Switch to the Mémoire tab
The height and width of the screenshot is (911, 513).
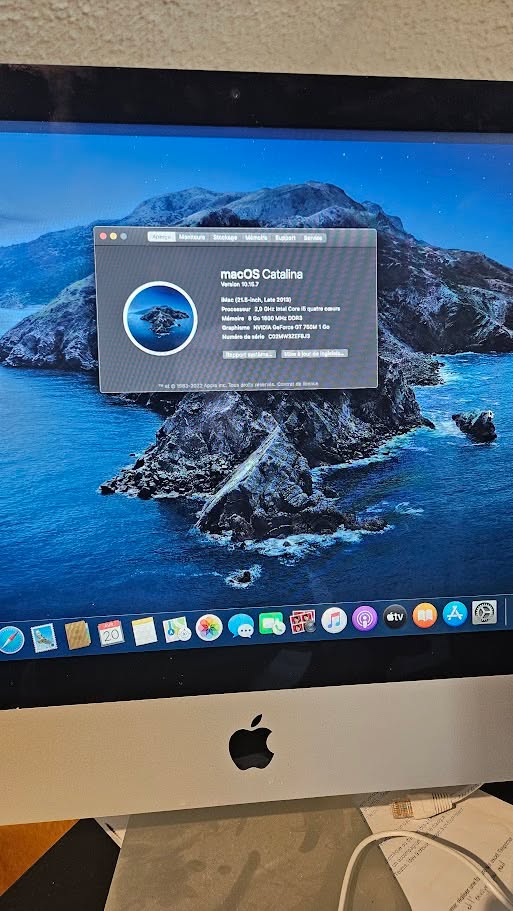(x=256, y=238)
